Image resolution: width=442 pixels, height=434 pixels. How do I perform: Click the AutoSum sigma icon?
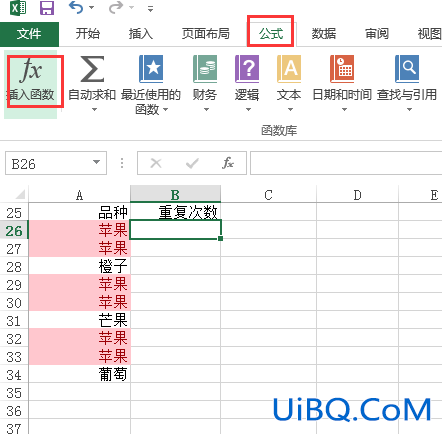pos(92,69)
